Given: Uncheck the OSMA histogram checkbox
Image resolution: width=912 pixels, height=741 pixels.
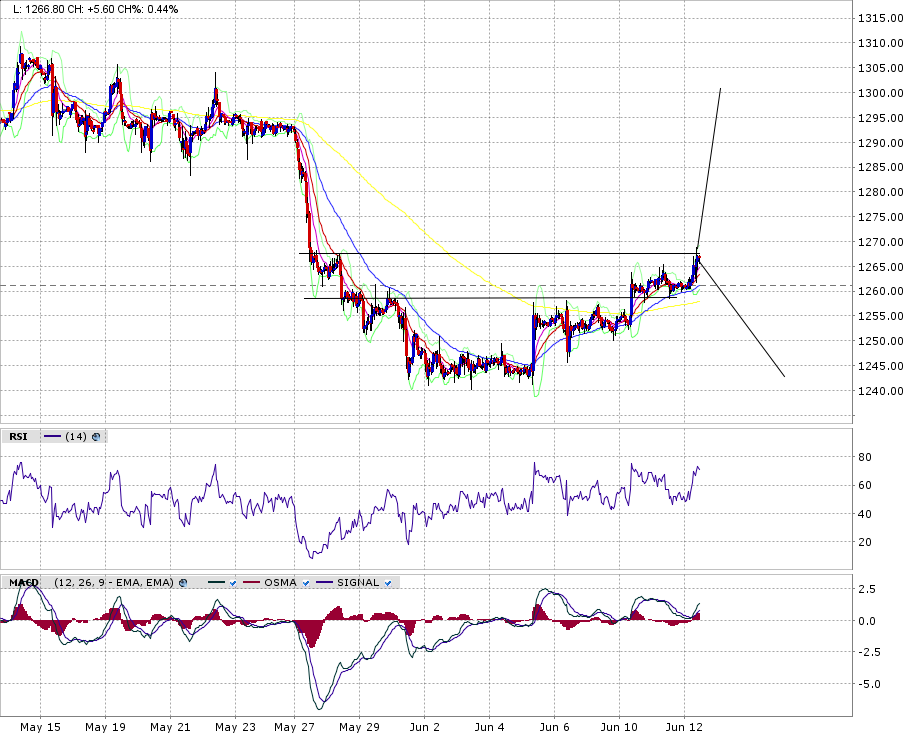Looking at the screenshot, I should 305,583.
